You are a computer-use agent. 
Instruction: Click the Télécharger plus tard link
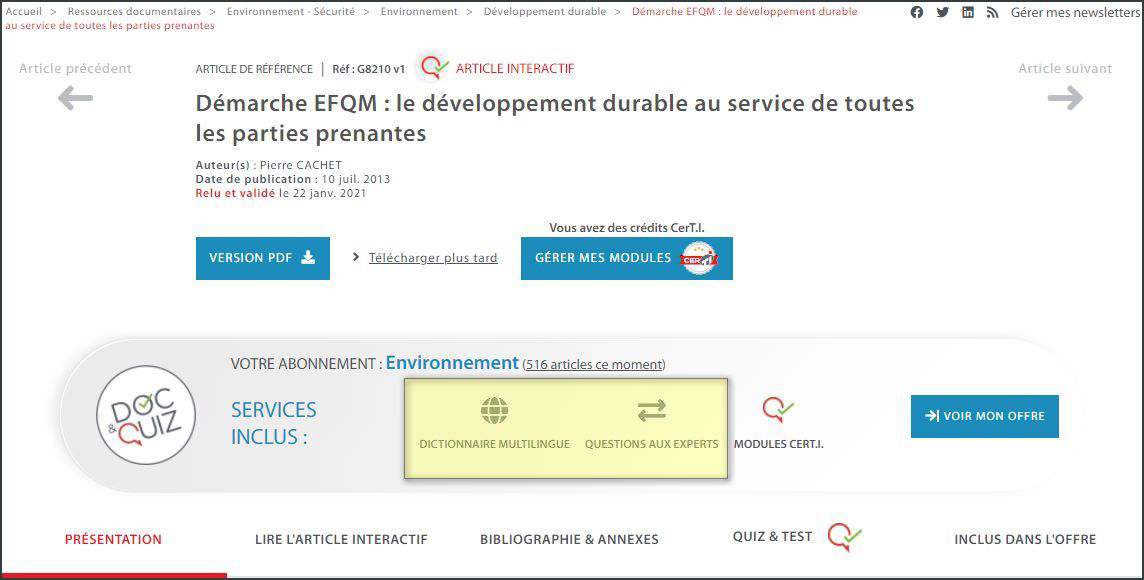(x=432, y=258)
